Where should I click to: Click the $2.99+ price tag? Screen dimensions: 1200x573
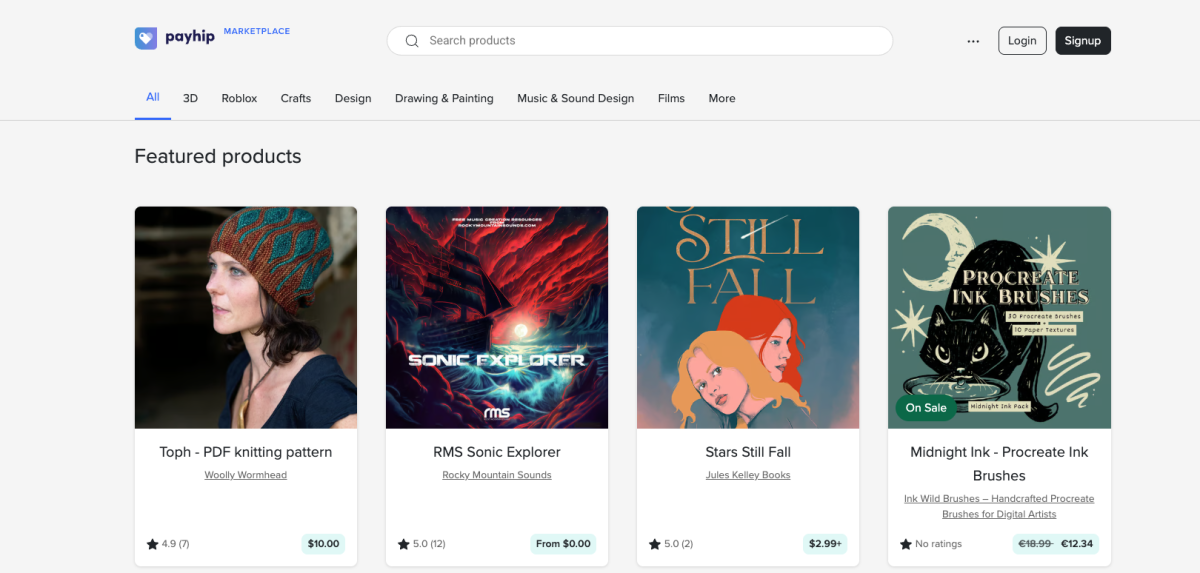point(825,544)
